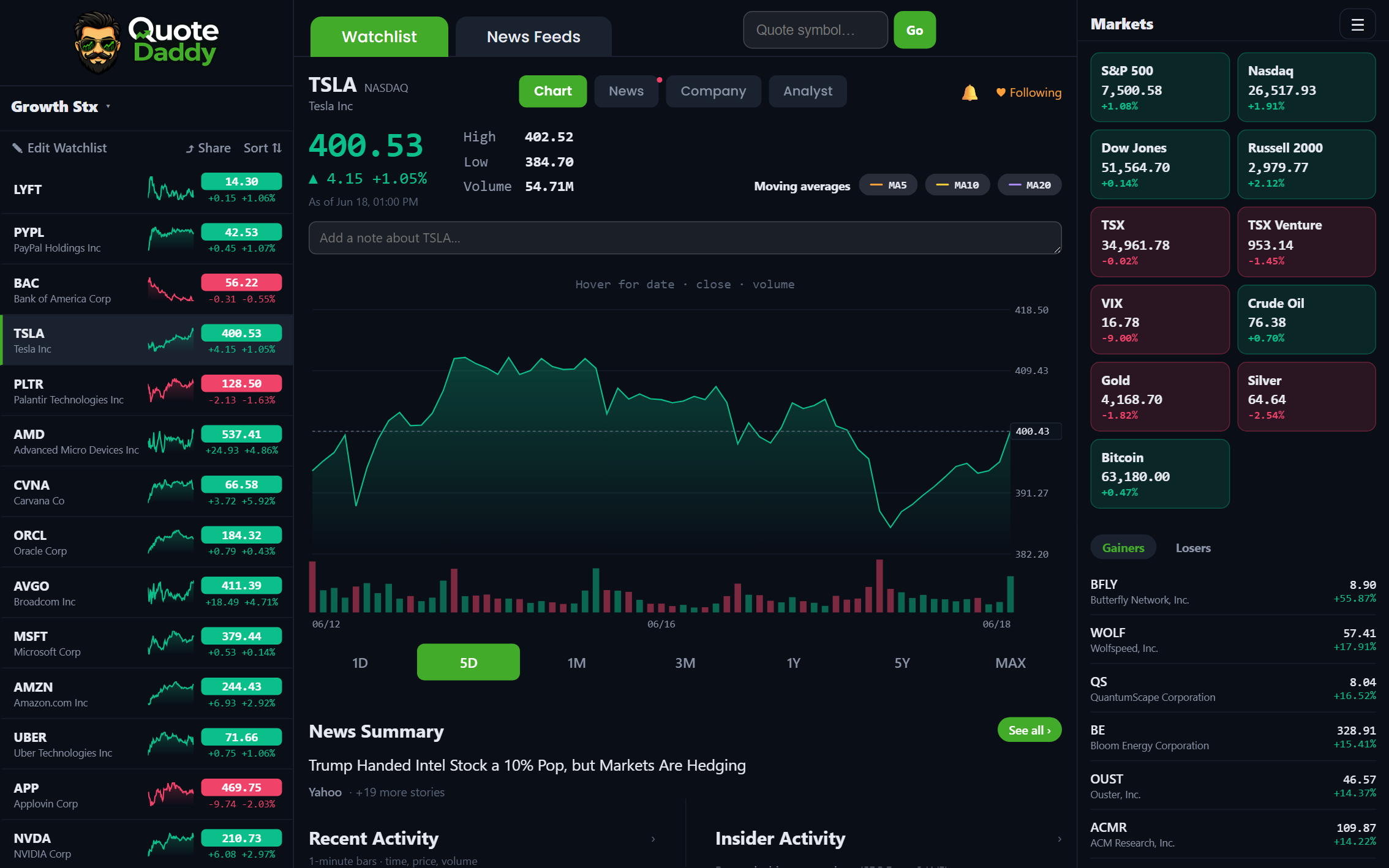
Task: Click the MSFT sparkline chart
Action: [171, 643]
